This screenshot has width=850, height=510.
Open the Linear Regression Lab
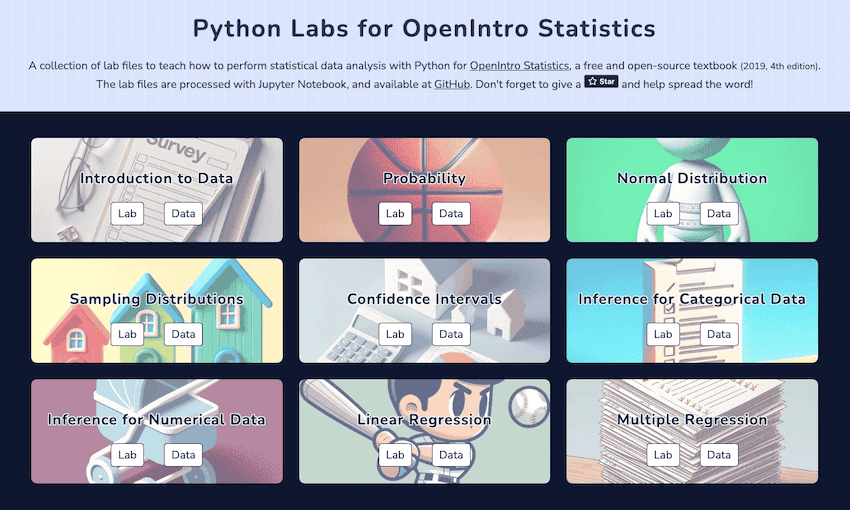395,455
